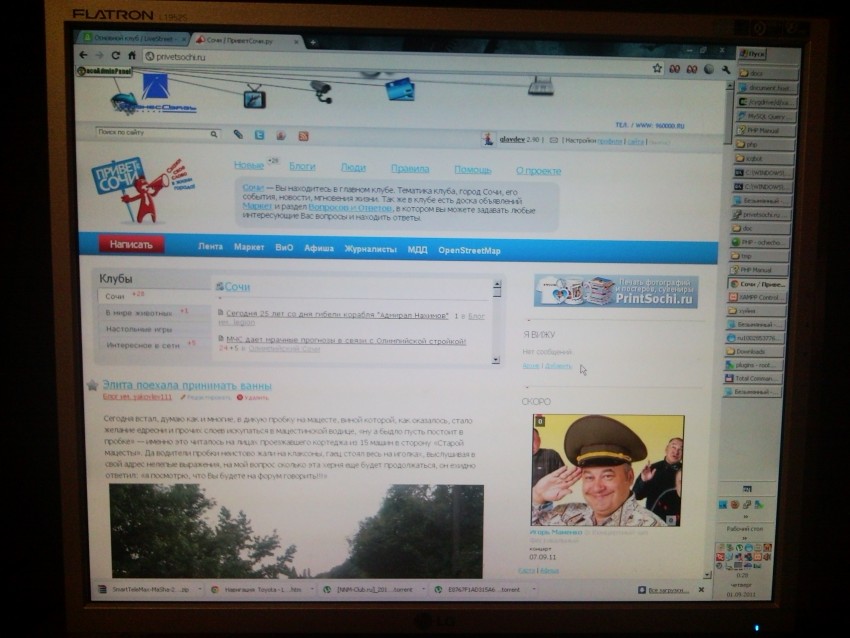Open the Windows Пуск start button
Image resolution: width=850 pixels, height=638 pixels.
[757, 54]
